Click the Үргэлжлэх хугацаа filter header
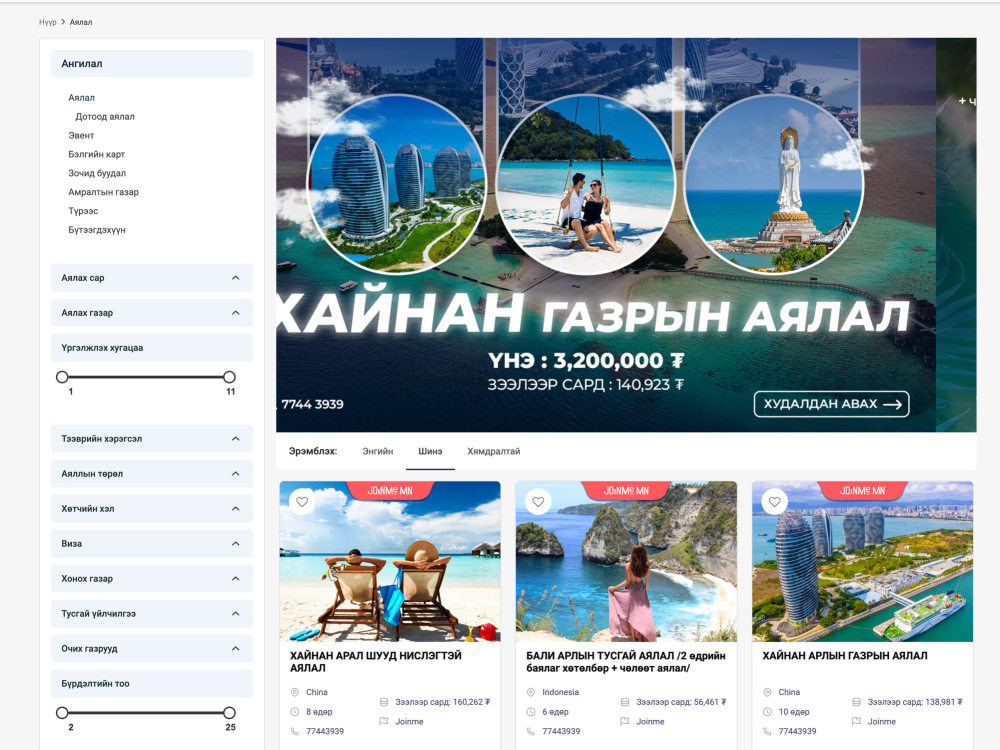Viewport: 1000px width, 750px height. pos(152,348)
